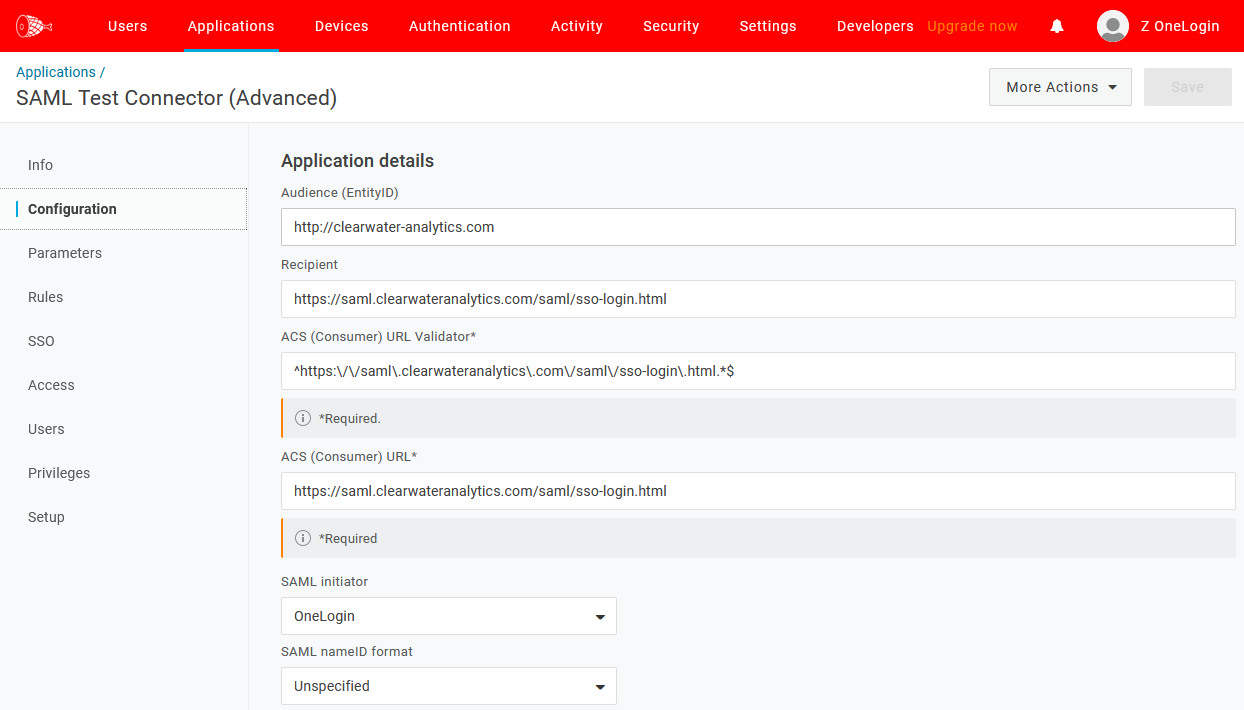Click info icon under ACS Consumer URL
This screenshot has width=1244, height=710.
pyautogui.click(x=303, y=538)
